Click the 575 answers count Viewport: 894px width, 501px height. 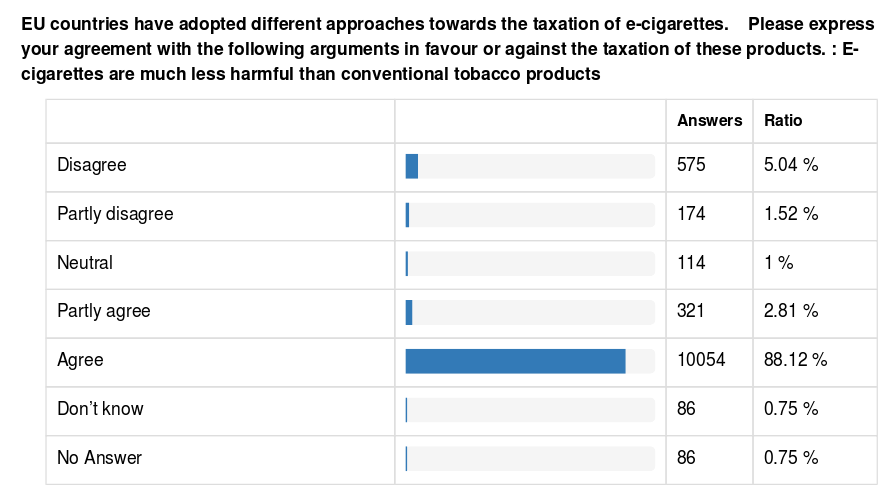point(691,165)
